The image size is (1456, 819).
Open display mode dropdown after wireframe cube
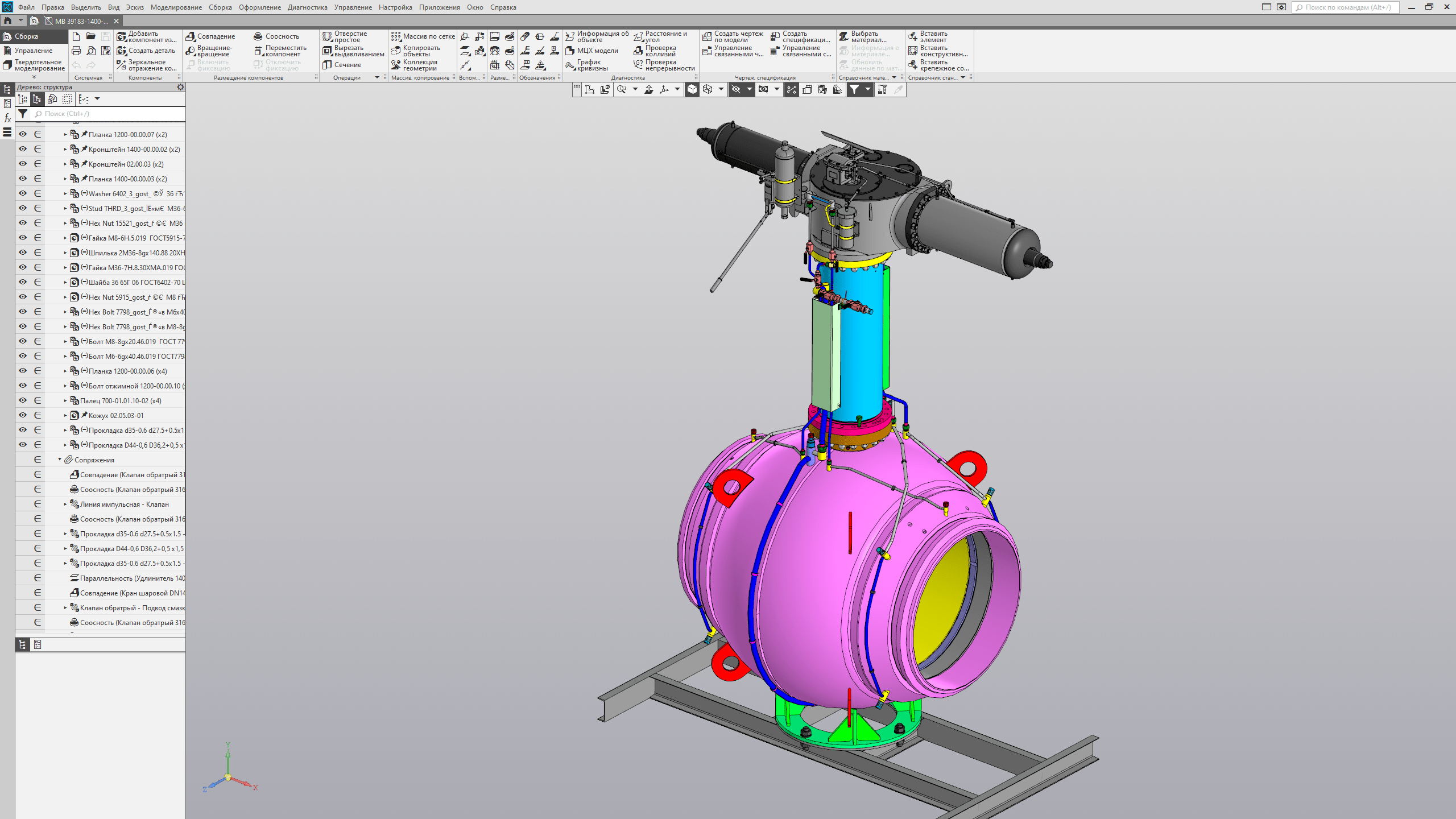click(721, 89)
